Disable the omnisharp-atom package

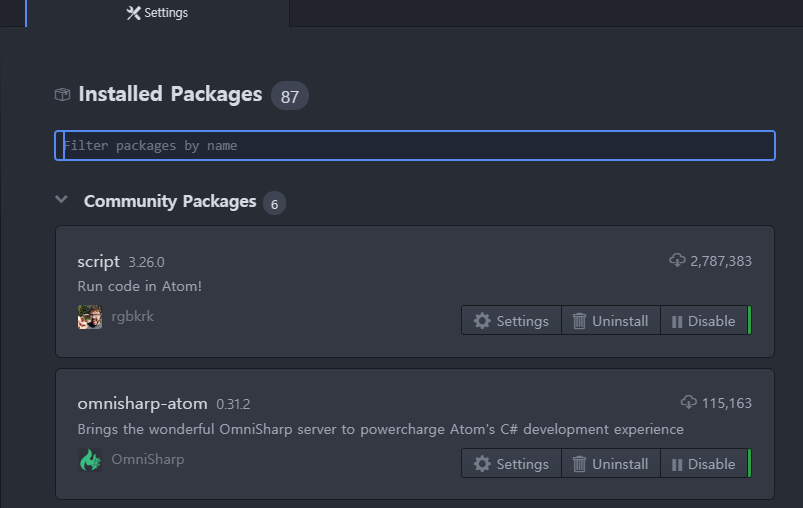703,464
